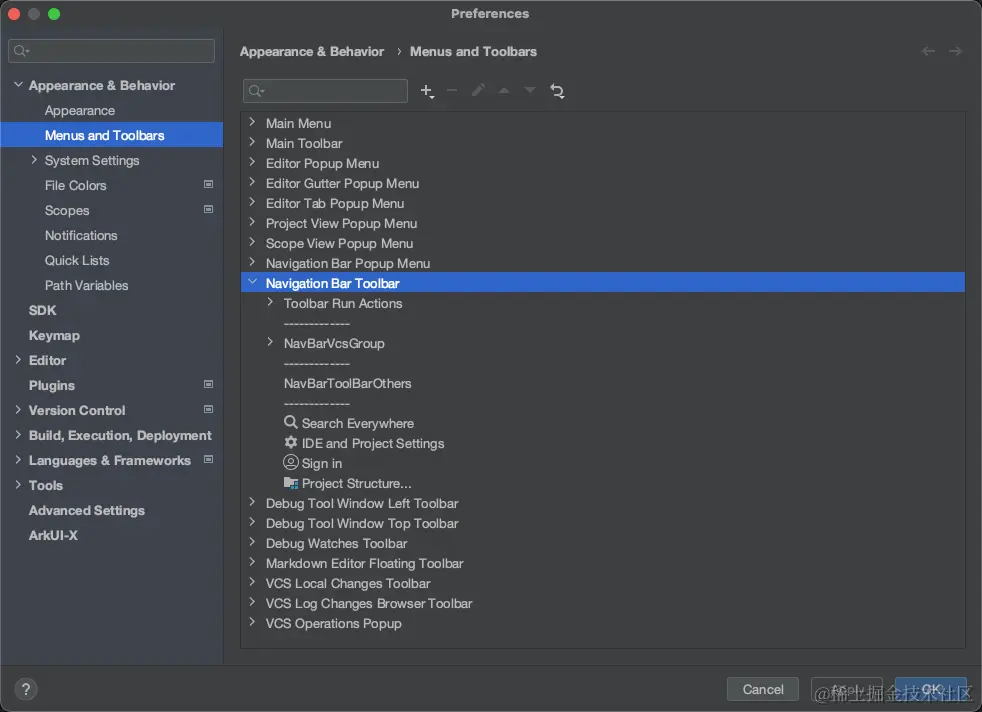
Task: Click the IDE and Project Settings gear icon
Action: 291,443
